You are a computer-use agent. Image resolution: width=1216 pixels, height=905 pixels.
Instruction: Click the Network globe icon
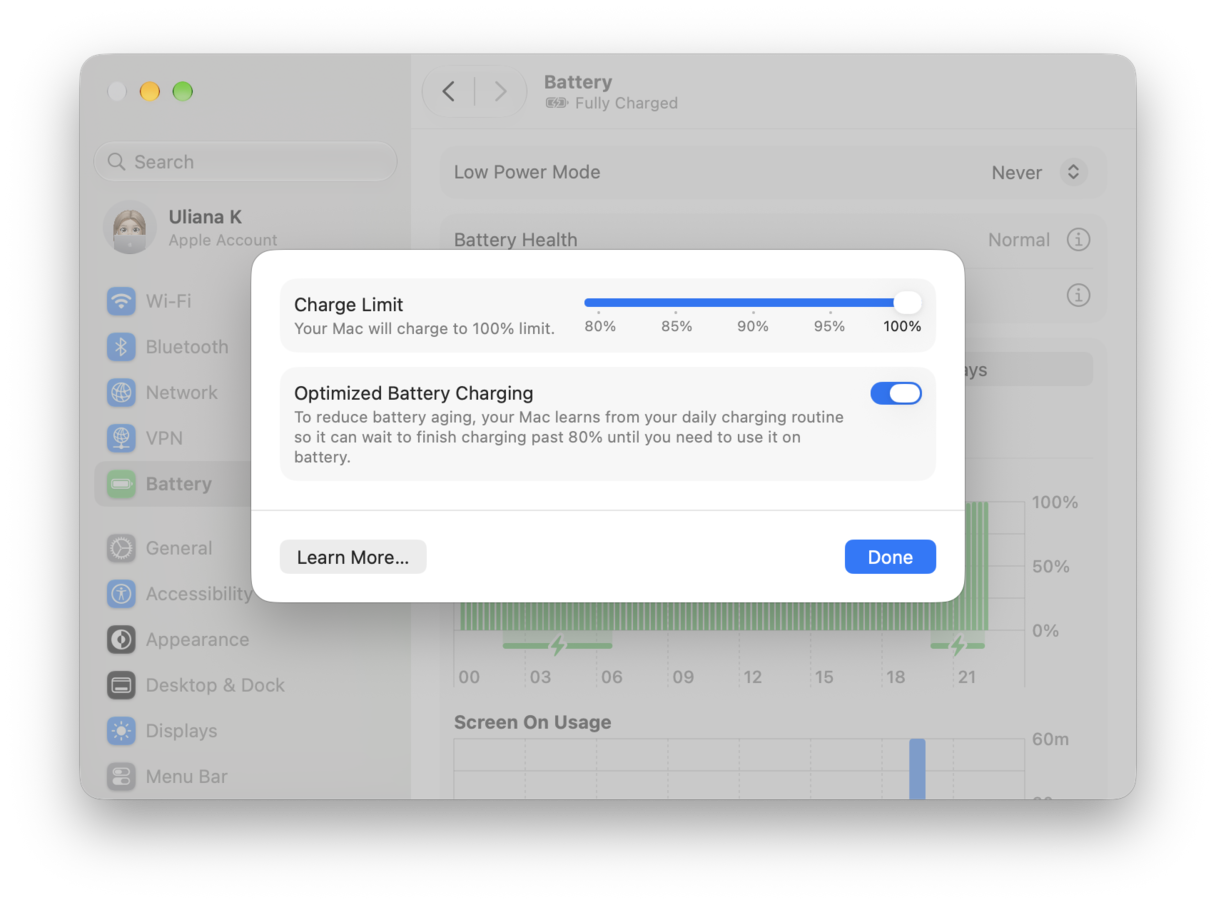(x=121, y=393)
